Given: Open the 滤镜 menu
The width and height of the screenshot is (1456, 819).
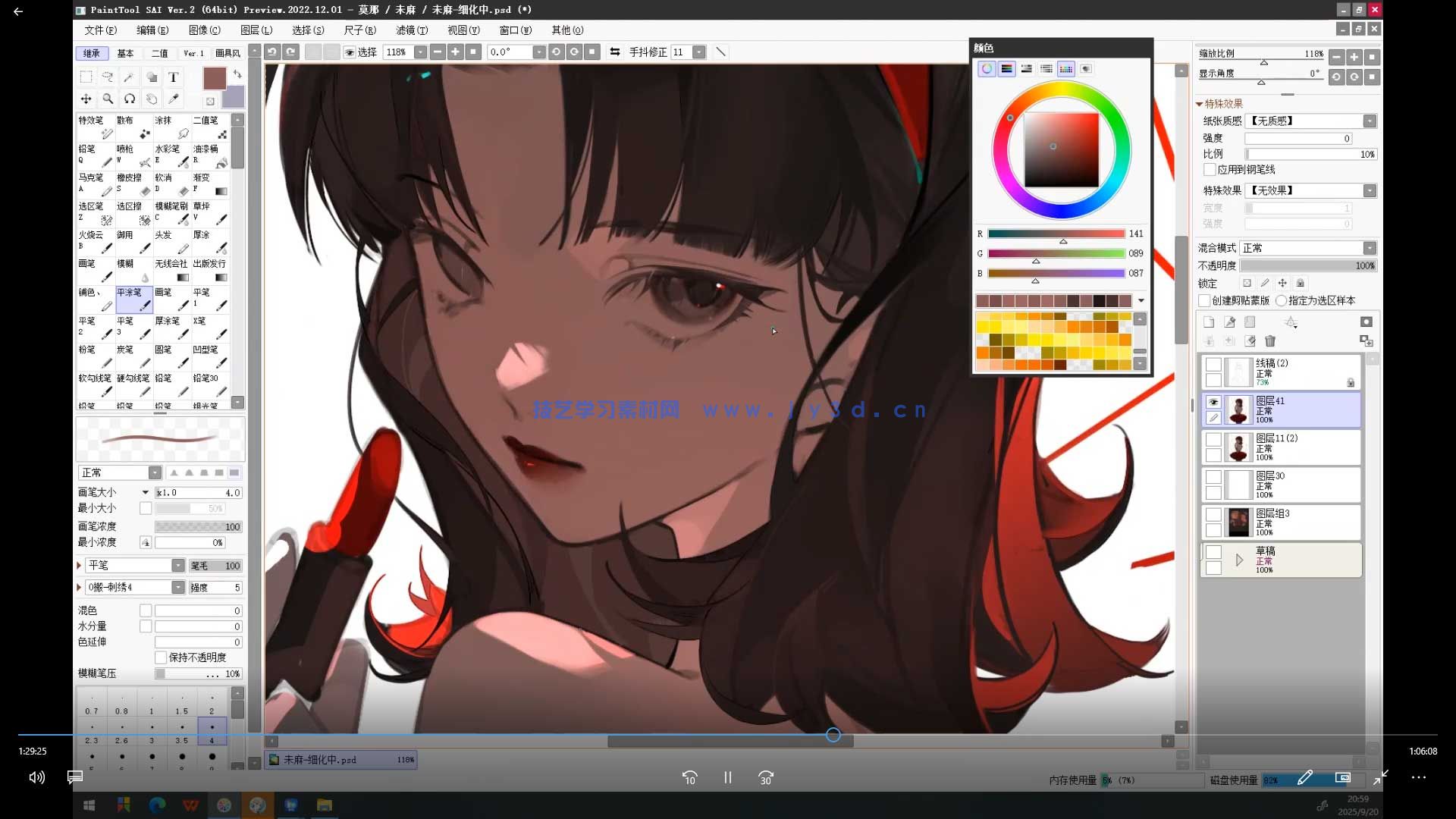Looking at the screenshot, I should tap(411, 30).
